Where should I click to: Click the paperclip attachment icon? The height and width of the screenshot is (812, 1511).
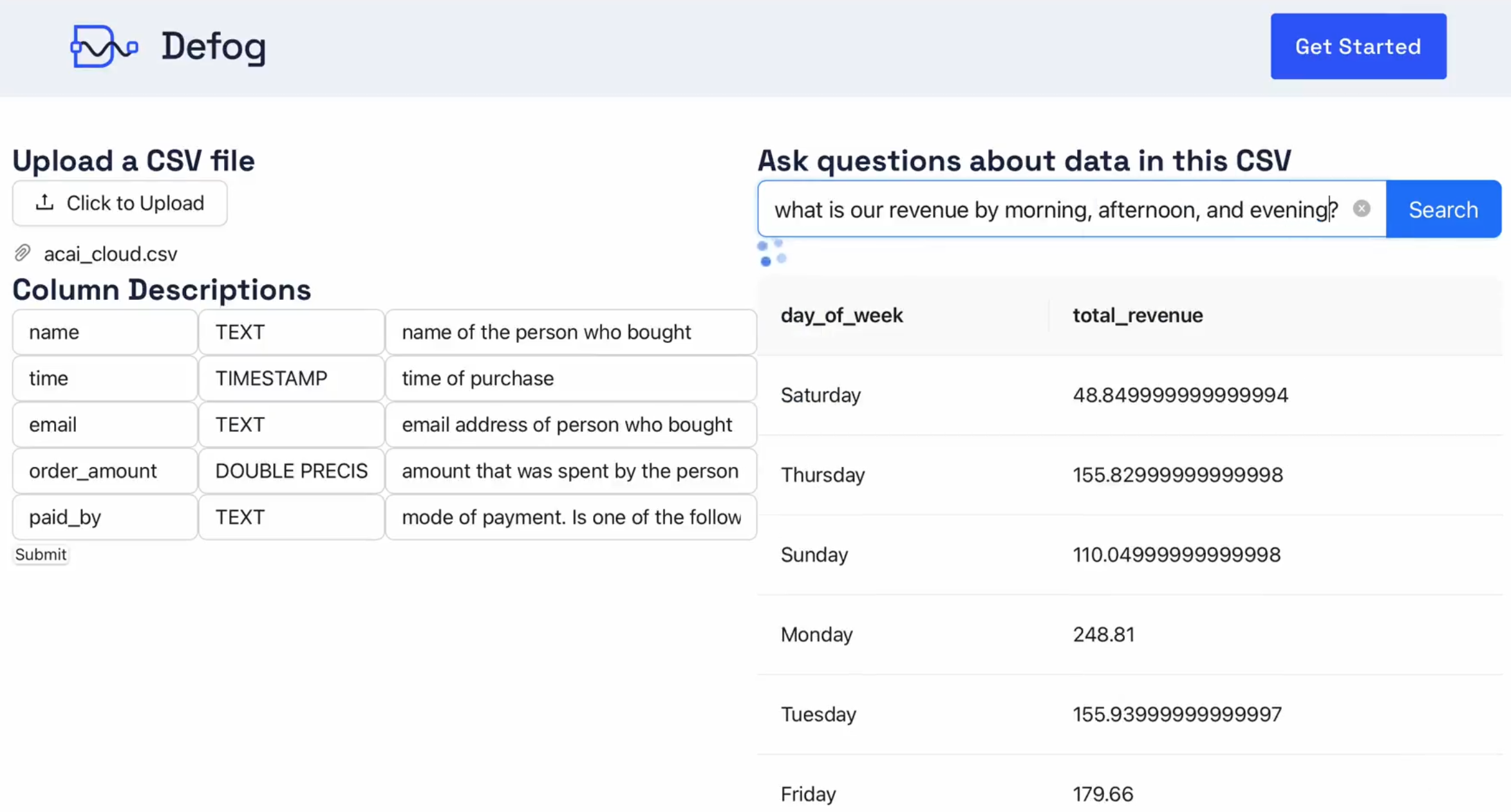(x=23, y=254)
